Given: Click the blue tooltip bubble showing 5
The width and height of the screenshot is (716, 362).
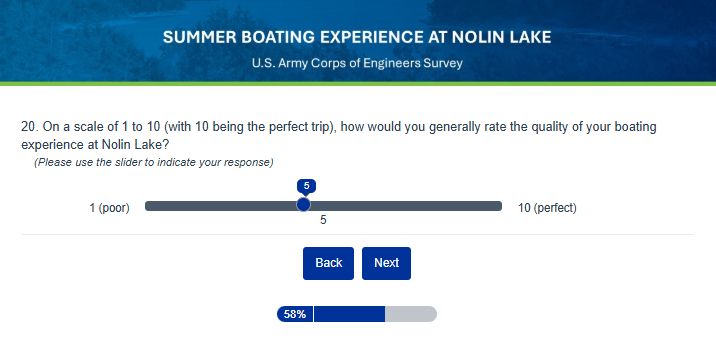Looking at the screenshot, I should pos(306,186).
